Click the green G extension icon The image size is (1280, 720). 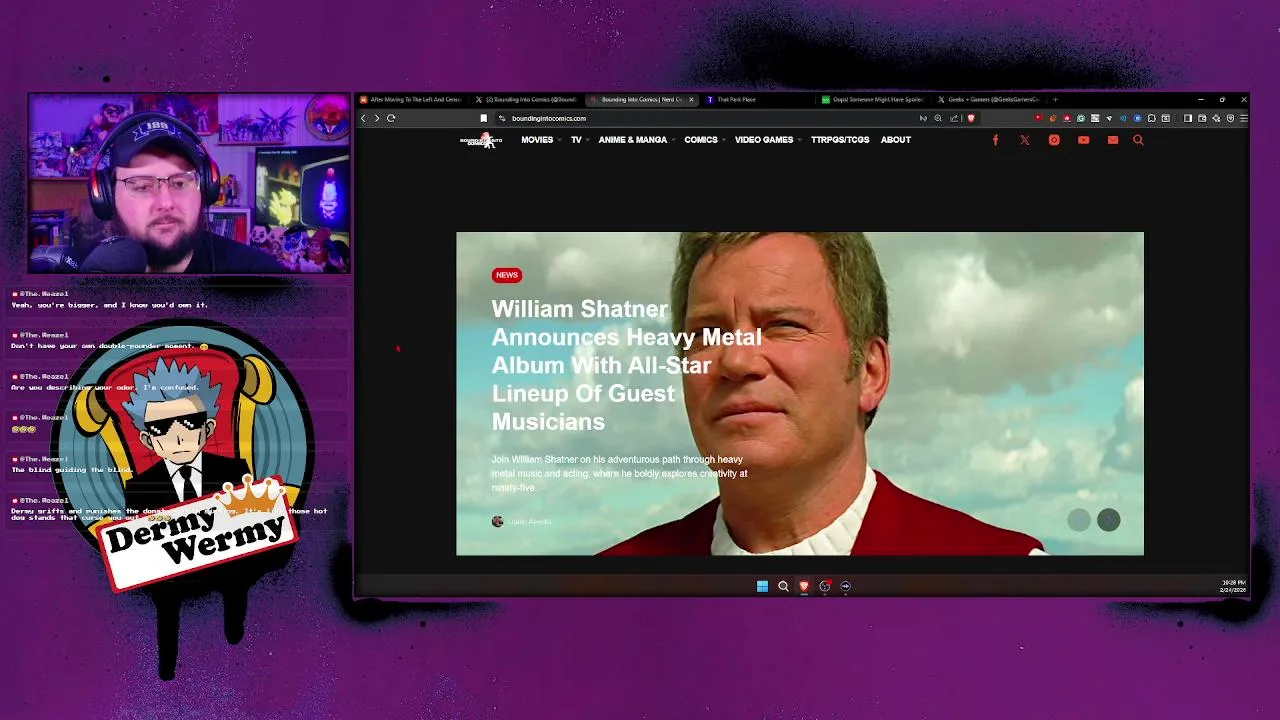pyautogui.click(x=1080, y=118)
